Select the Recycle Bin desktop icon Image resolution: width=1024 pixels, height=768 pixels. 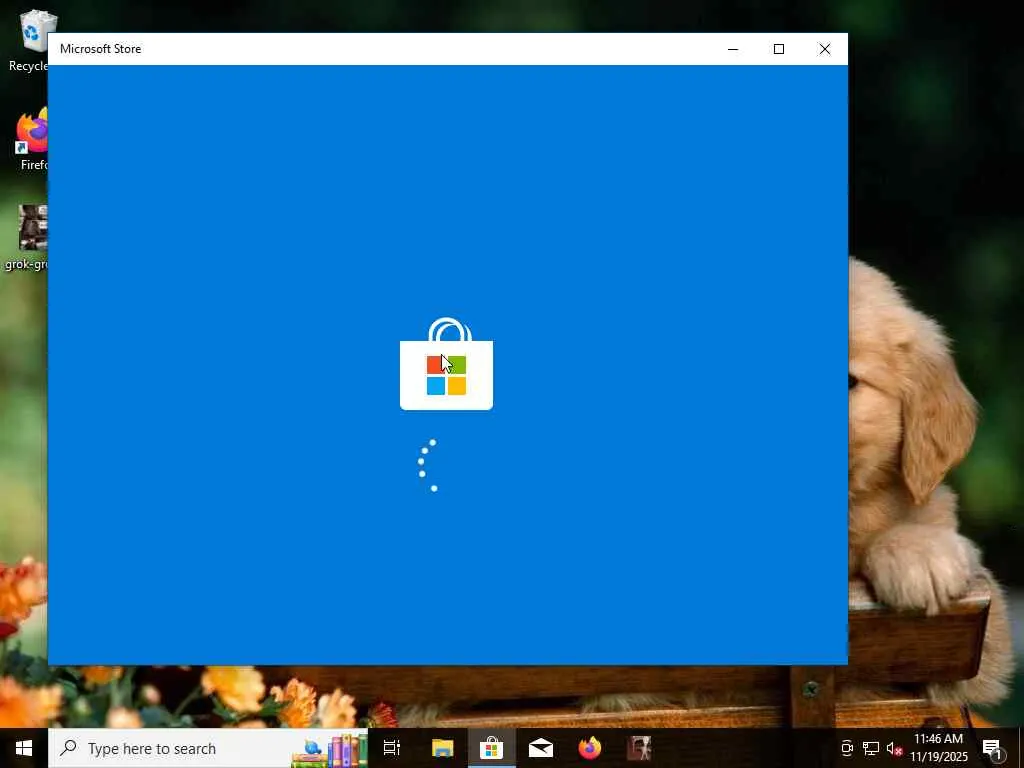28,41
